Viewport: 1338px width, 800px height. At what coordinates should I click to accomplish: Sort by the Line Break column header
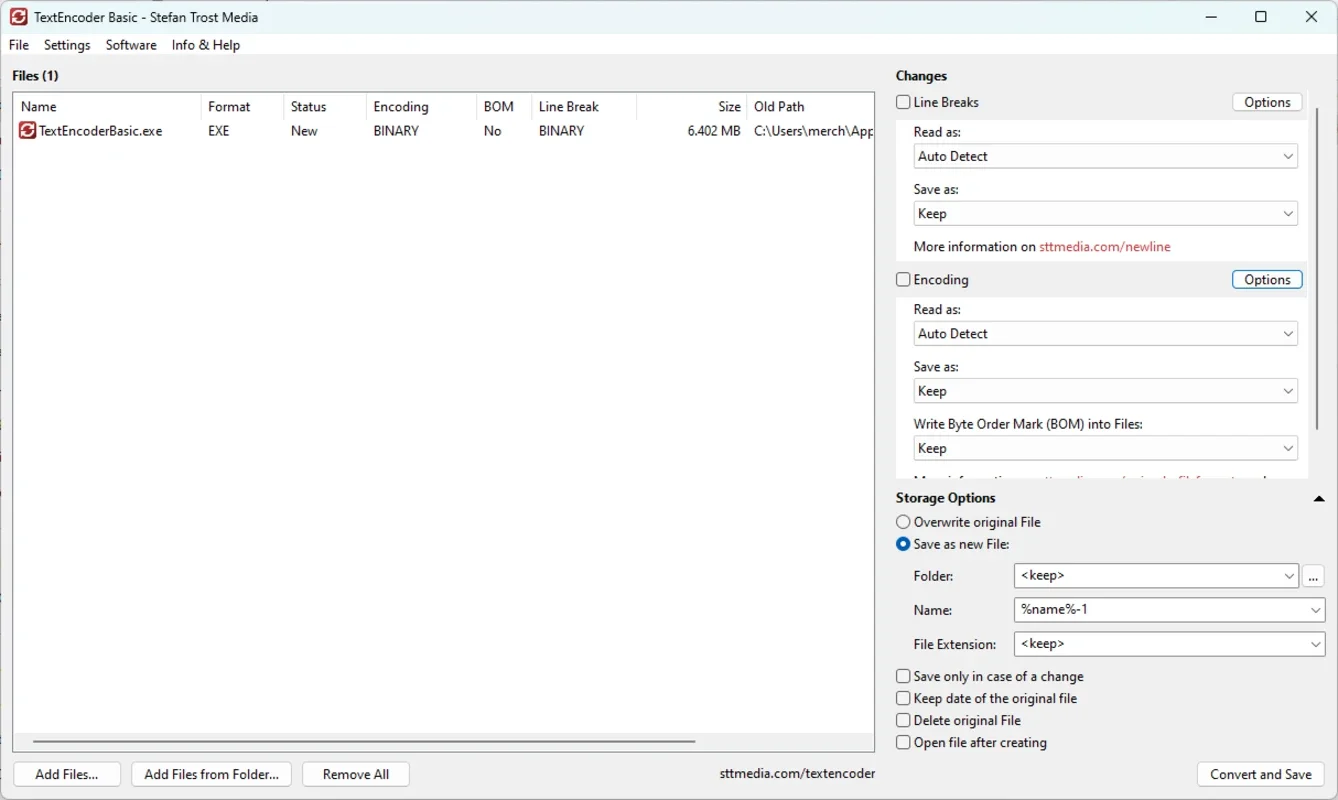[584, 107]
